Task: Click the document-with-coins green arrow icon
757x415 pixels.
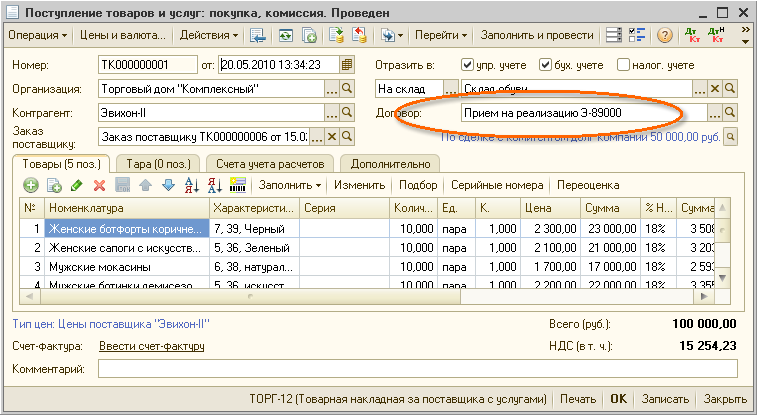Action: click(x=336, y=35)
